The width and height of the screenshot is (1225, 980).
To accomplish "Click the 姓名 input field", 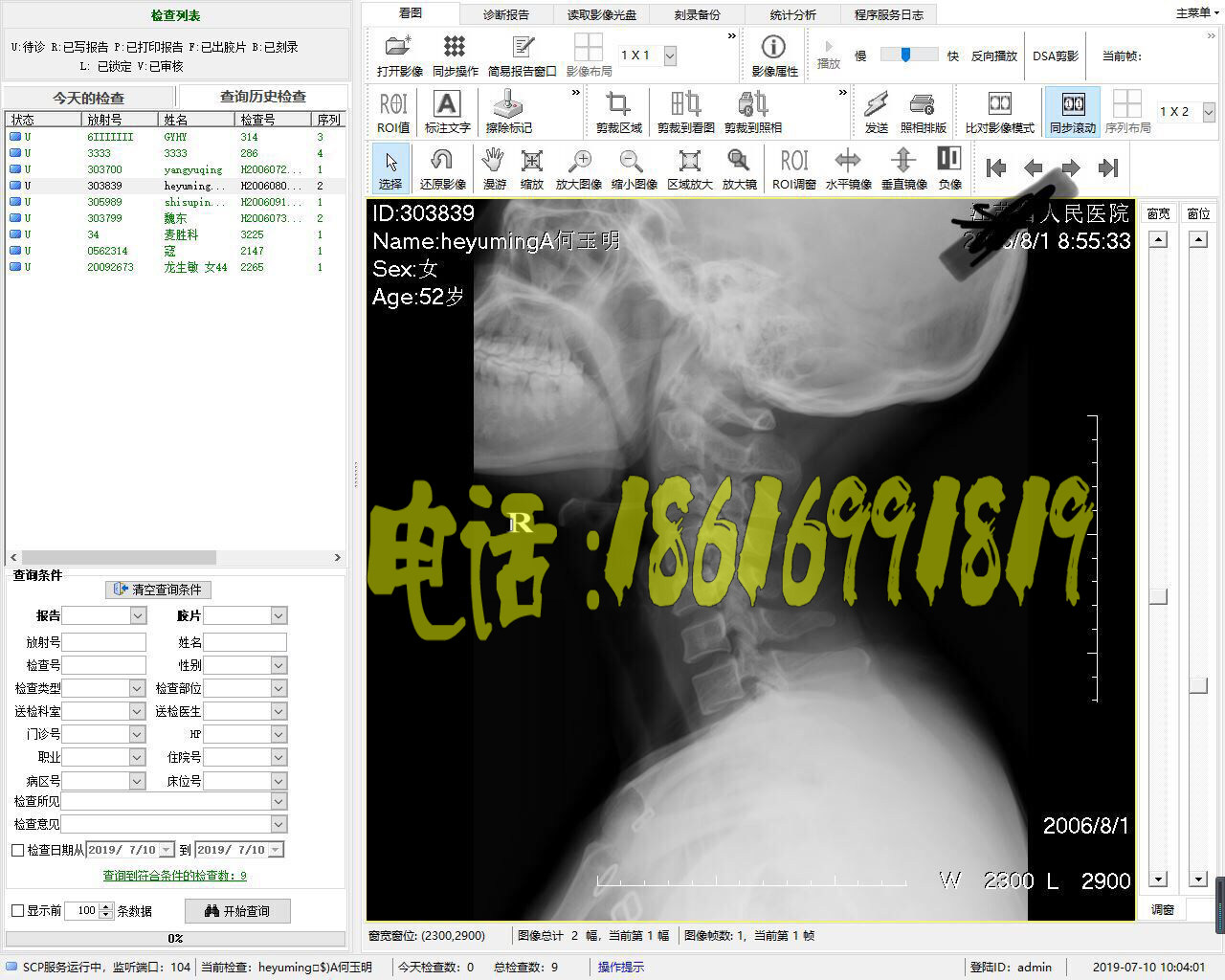I will (x=244, y=642).
